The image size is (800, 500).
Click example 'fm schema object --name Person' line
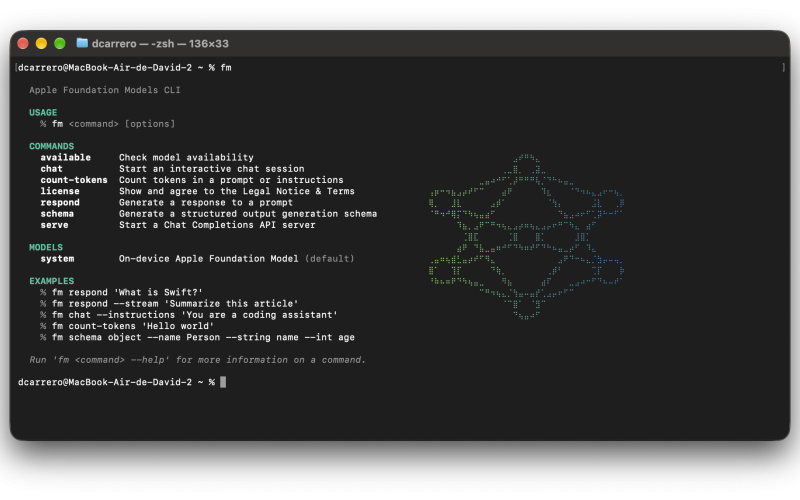203,337
